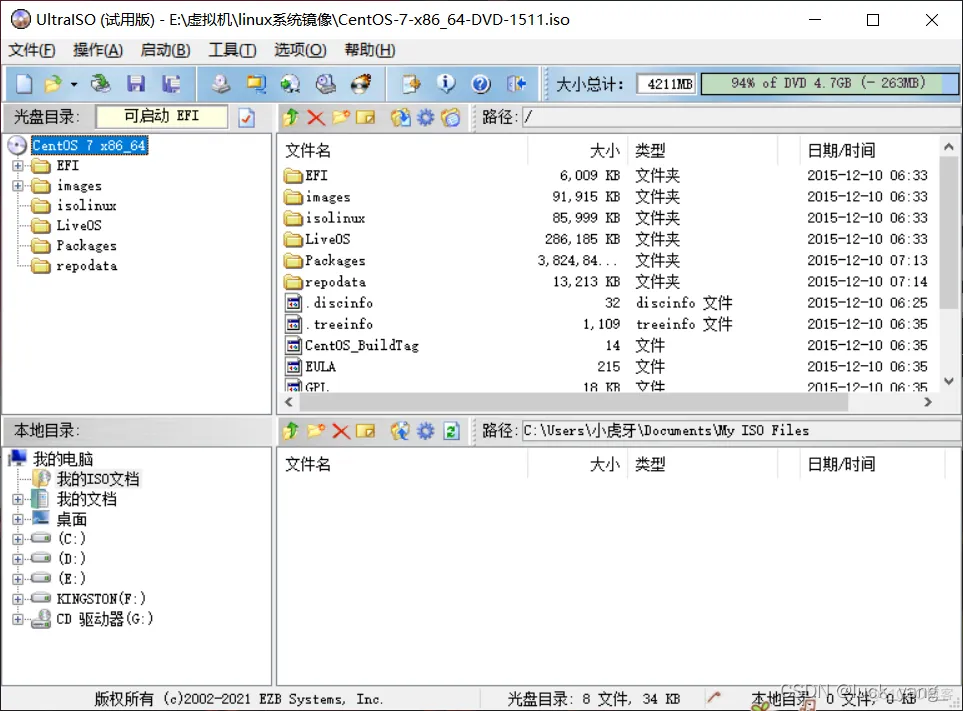Expand the (C:) drive tree node
This screenshot has height=711, width=963.
point(18,539)
